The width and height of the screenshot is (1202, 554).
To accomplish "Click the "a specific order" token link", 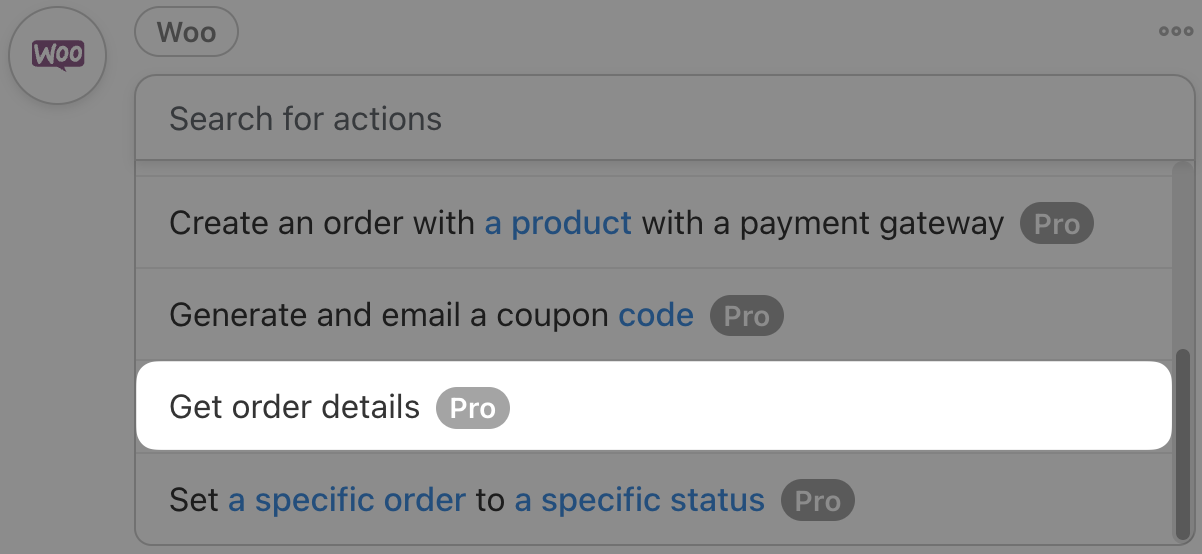I will pyautogui.click(x=347, y=500).
